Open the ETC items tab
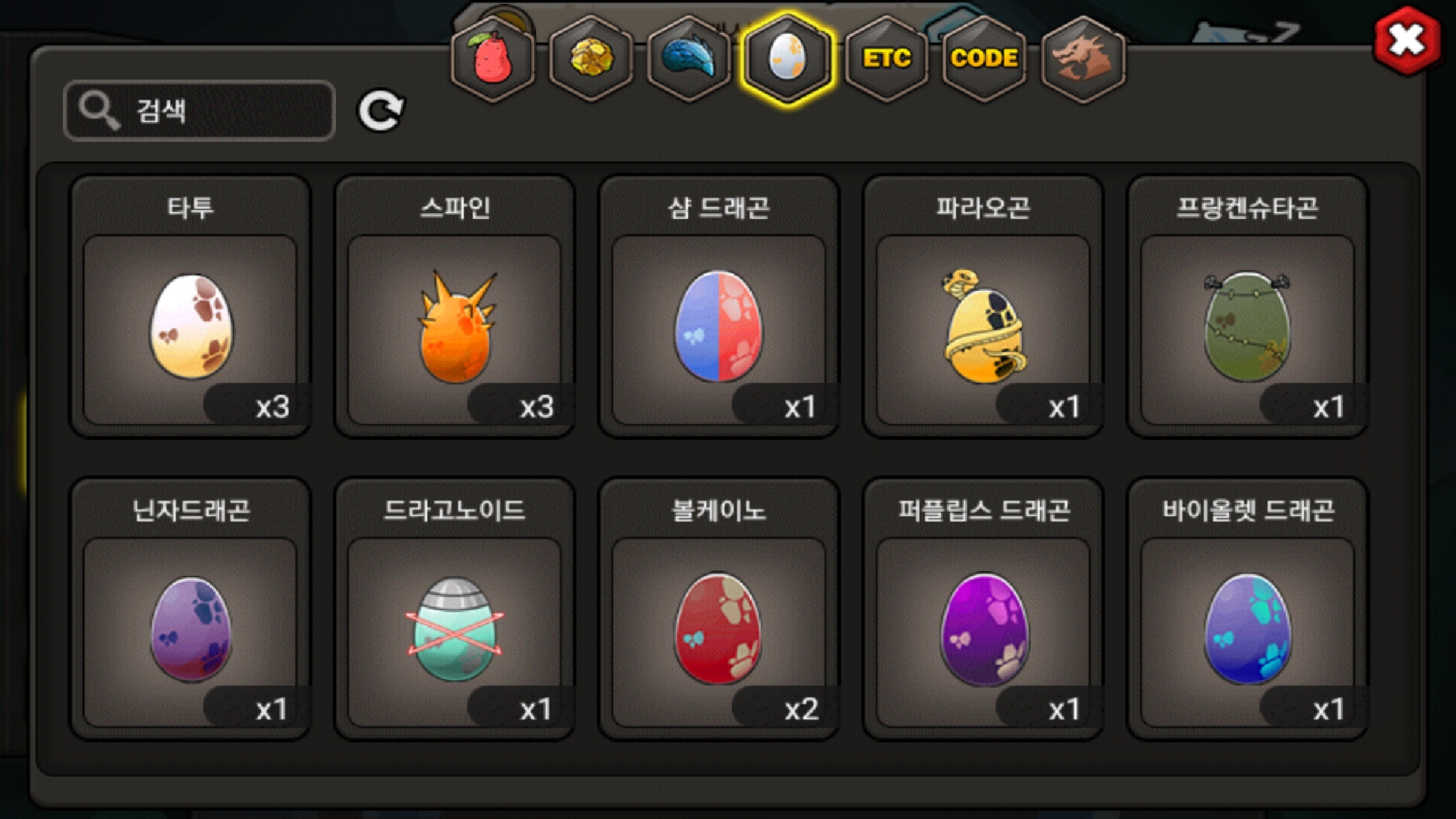This screenshot has width=1456, height=819. (x=886, y=58)
